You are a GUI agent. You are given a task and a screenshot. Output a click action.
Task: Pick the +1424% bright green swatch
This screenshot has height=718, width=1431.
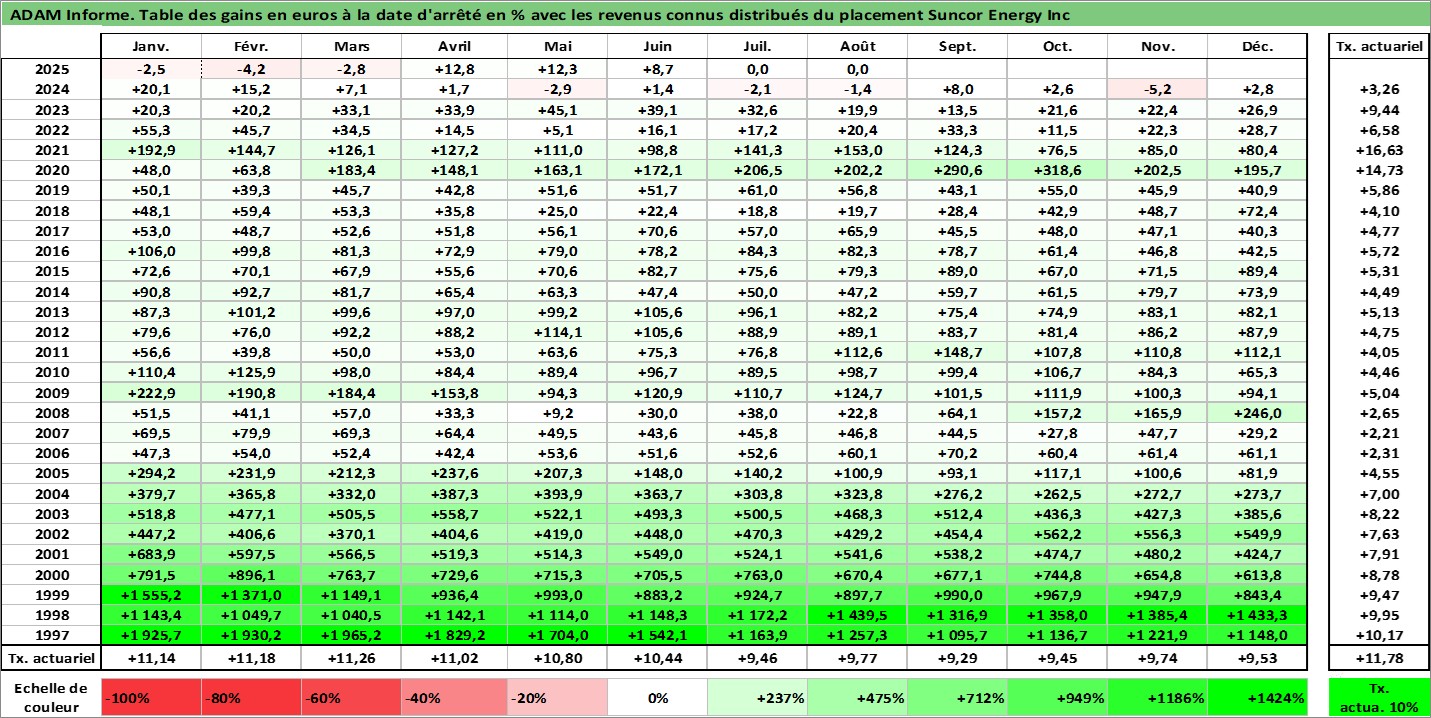[x=1257, y=698]
